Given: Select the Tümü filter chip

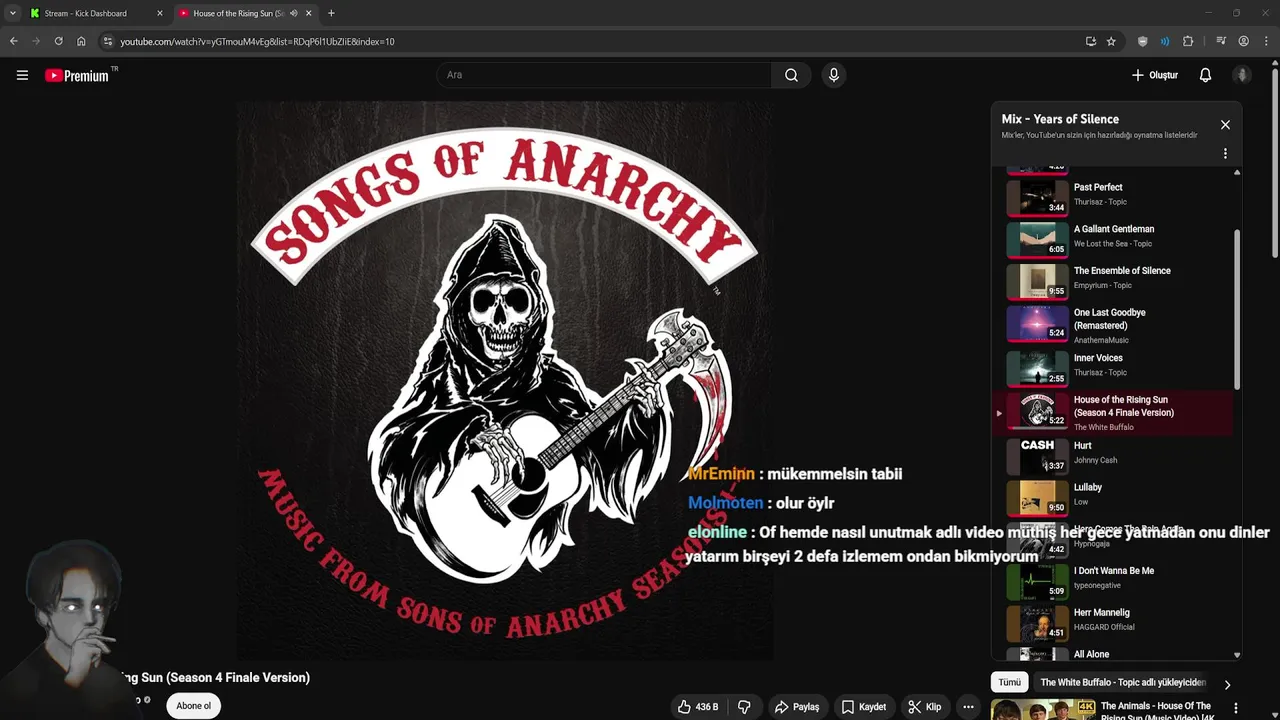Looking at the screenshot, I should (x=1010, y=682).
